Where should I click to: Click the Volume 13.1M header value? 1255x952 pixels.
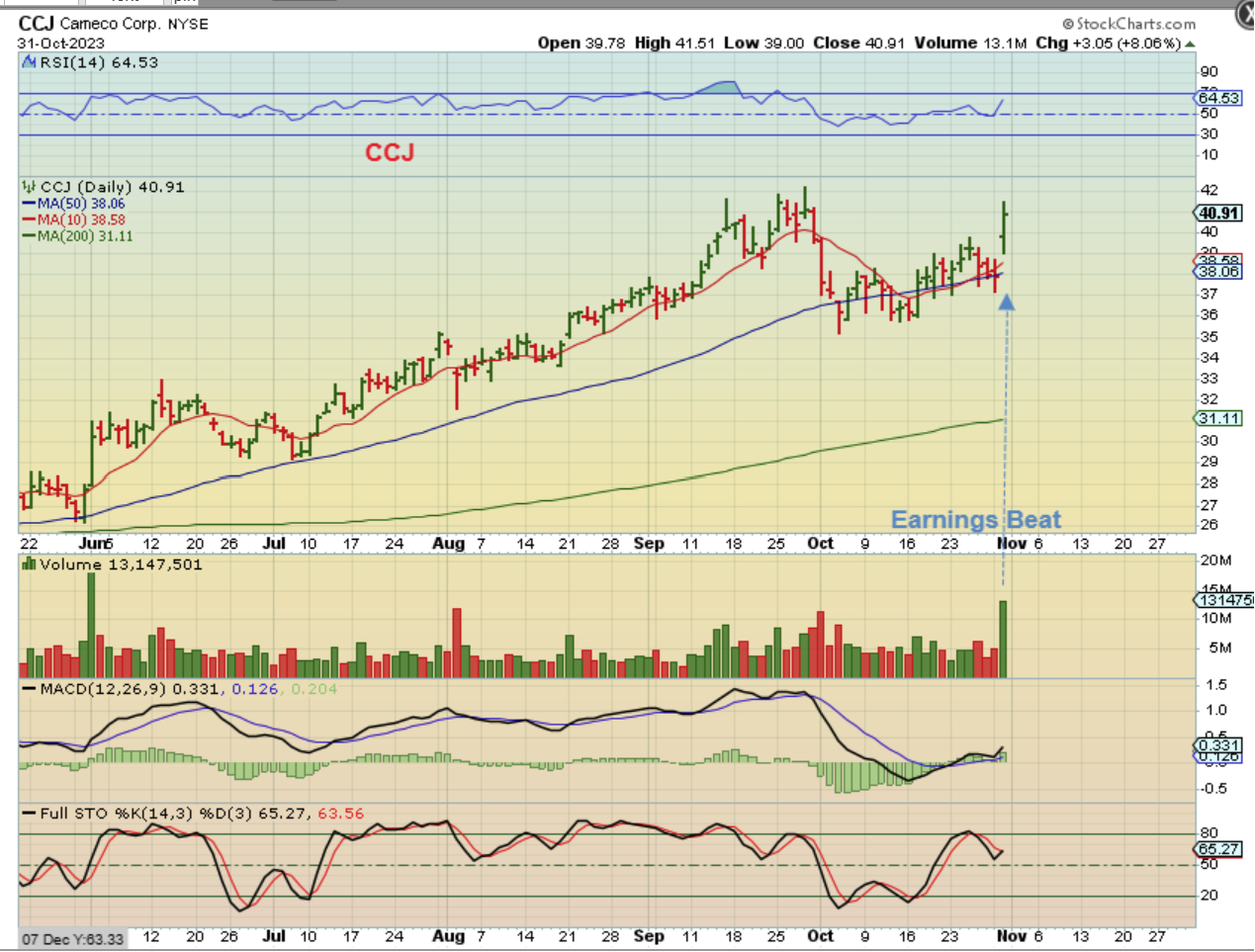tap(971, 43)
